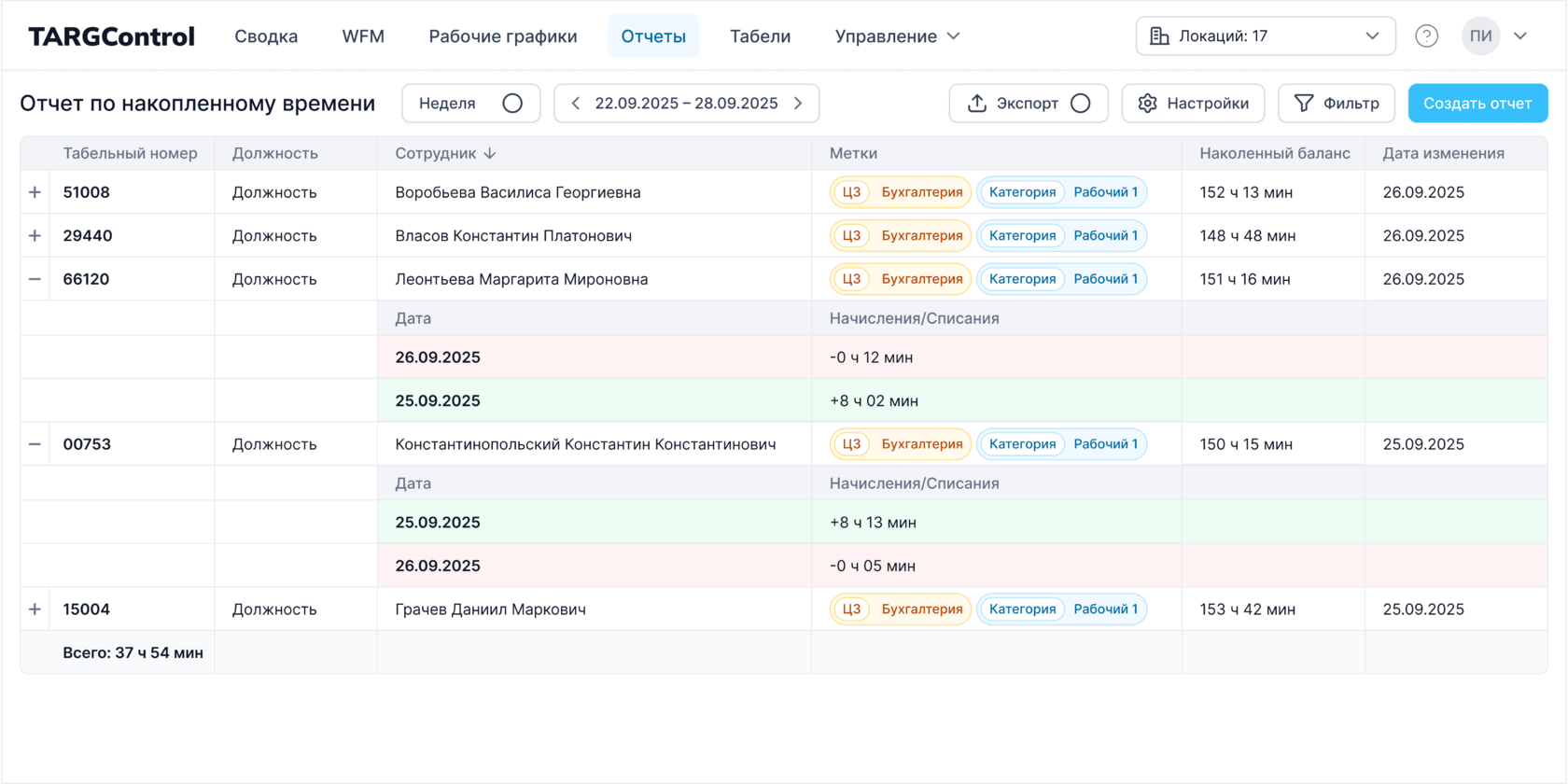The image size is (1568, 784).
Task: Click ЦЗ Бухгалтерия tag for Леонтьева
Action: [901, 279]
